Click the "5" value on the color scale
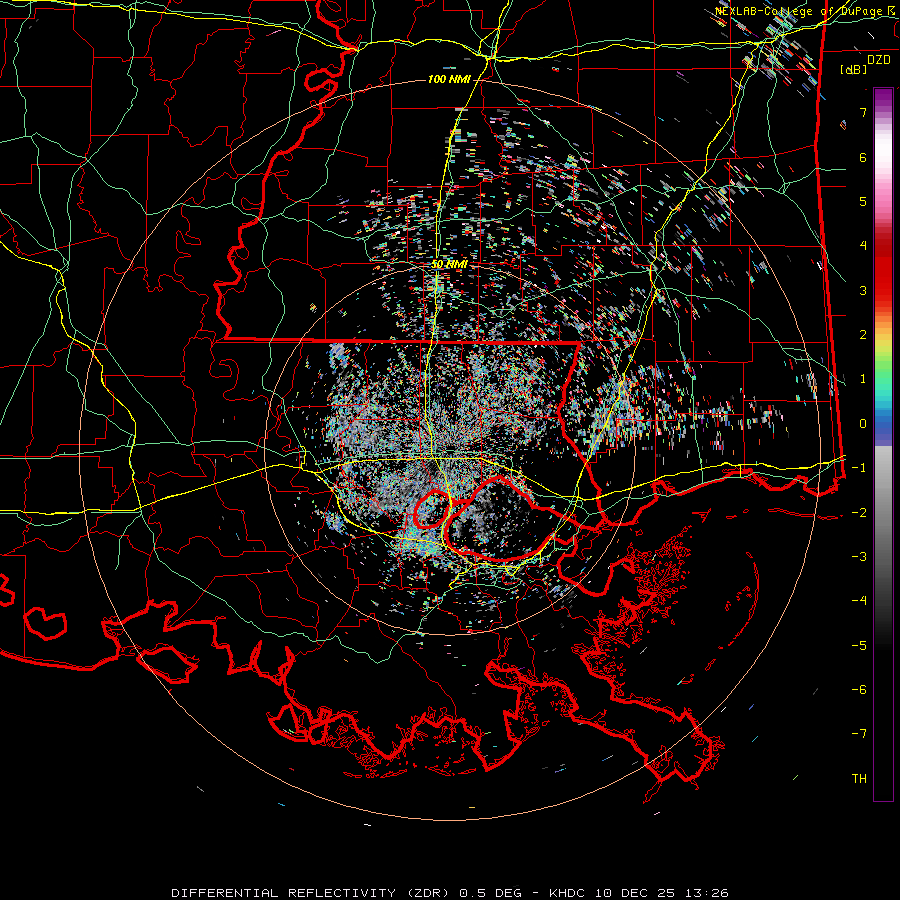900x900 pixels. (863, 201)
